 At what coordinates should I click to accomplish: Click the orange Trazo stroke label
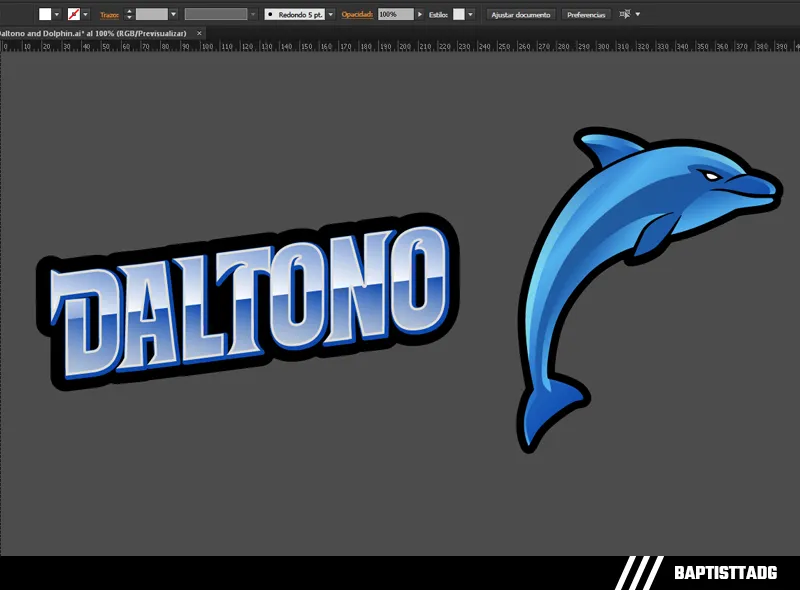[109, 15]
